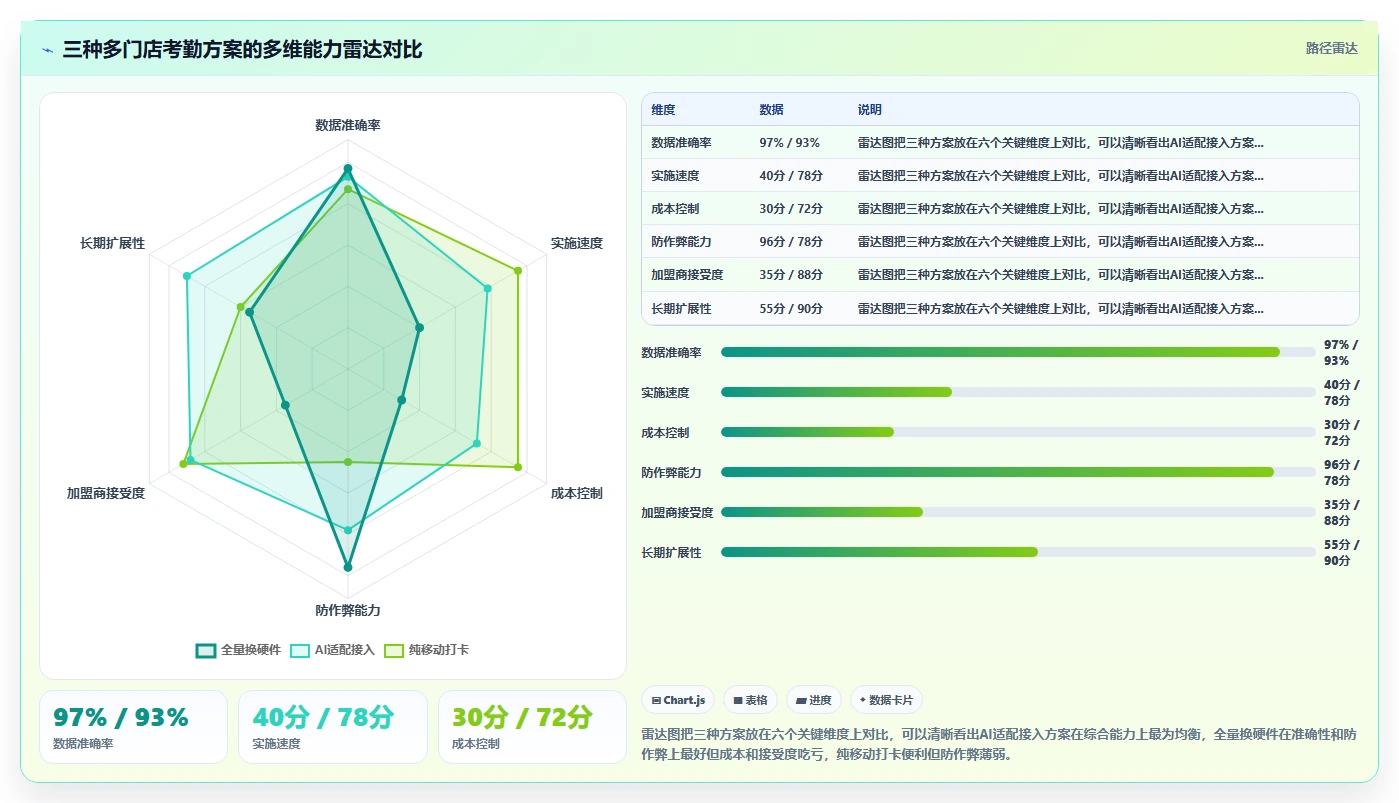
Task: Click the lightning icon beside the title
Action: pyautogui.click(x=47, y=50)
